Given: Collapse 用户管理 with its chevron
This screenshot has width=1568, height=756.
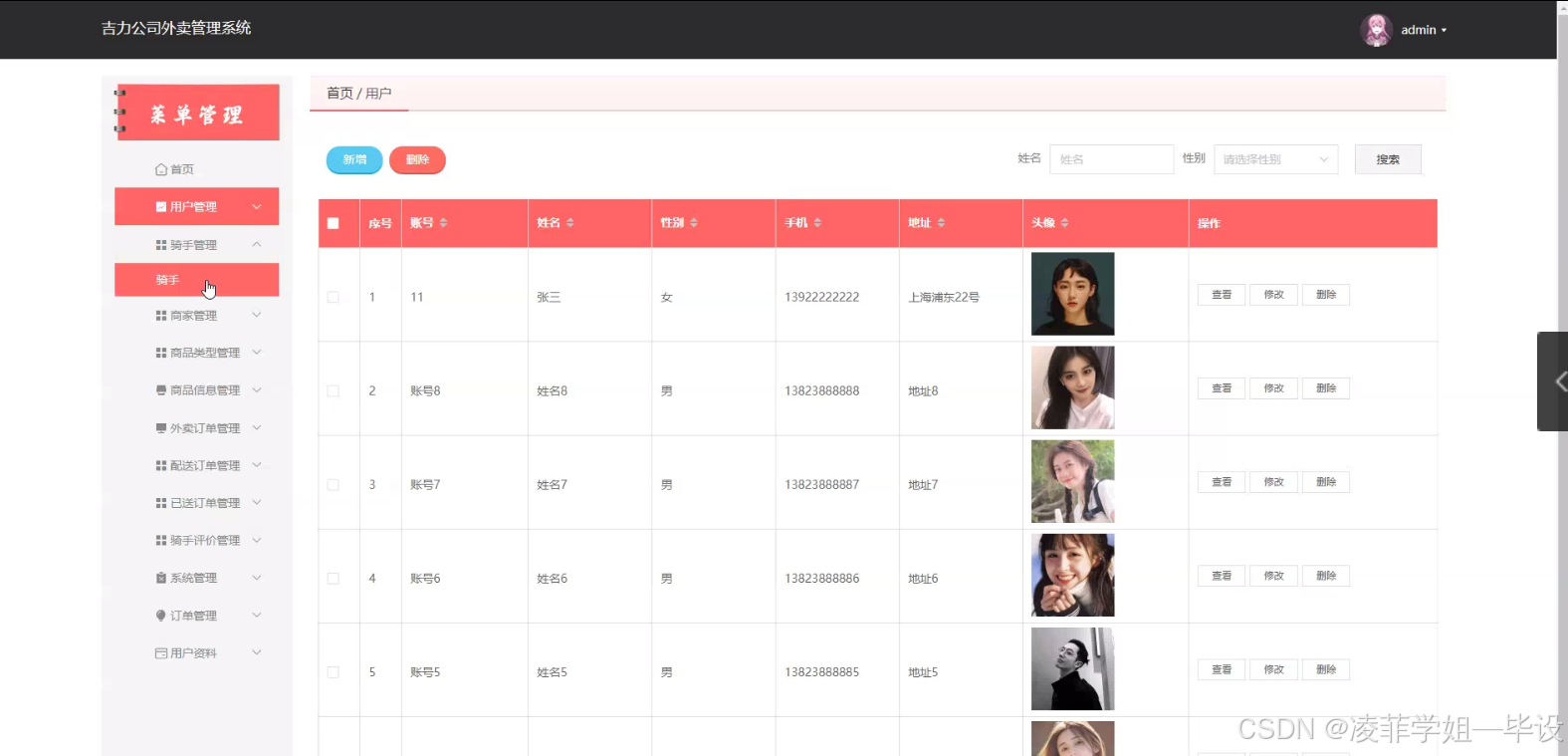Looking at the screenshot, I should click(x=257, y=207).
